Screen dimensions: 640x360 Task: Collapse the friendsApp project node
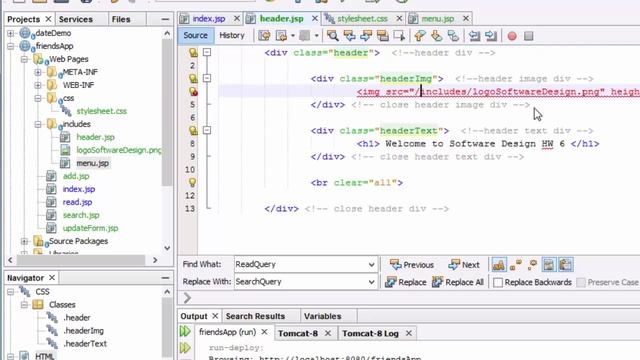click(x=11, y=46)
